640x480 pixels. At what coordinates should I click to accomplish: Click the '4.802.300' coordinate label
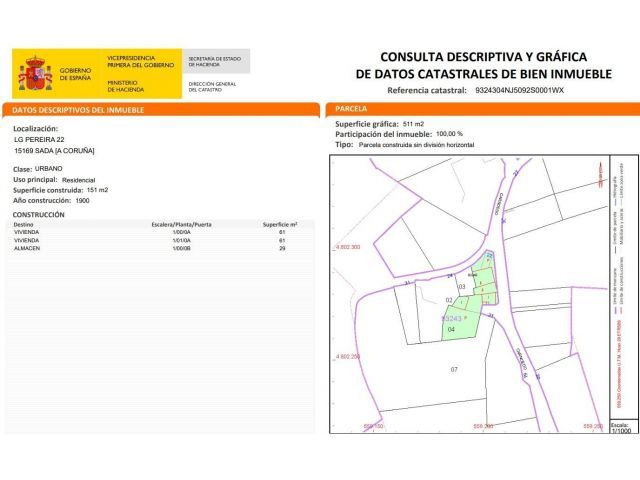coord(347,247)
